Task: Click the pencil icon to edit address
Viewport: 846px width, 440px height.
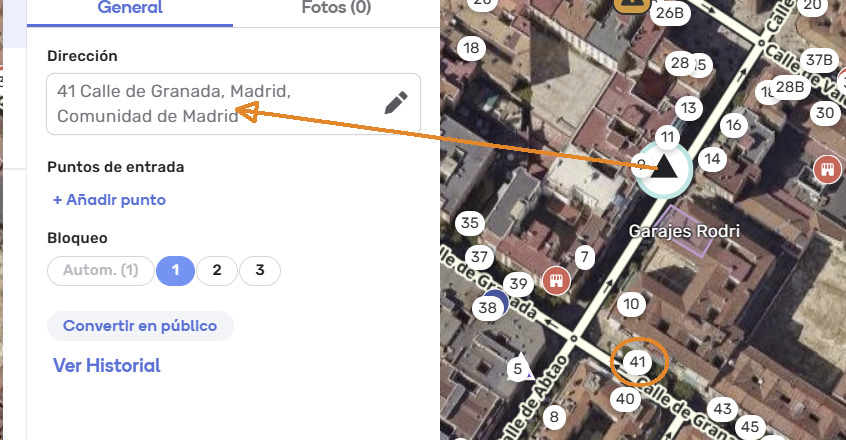Action: point(396,103)
